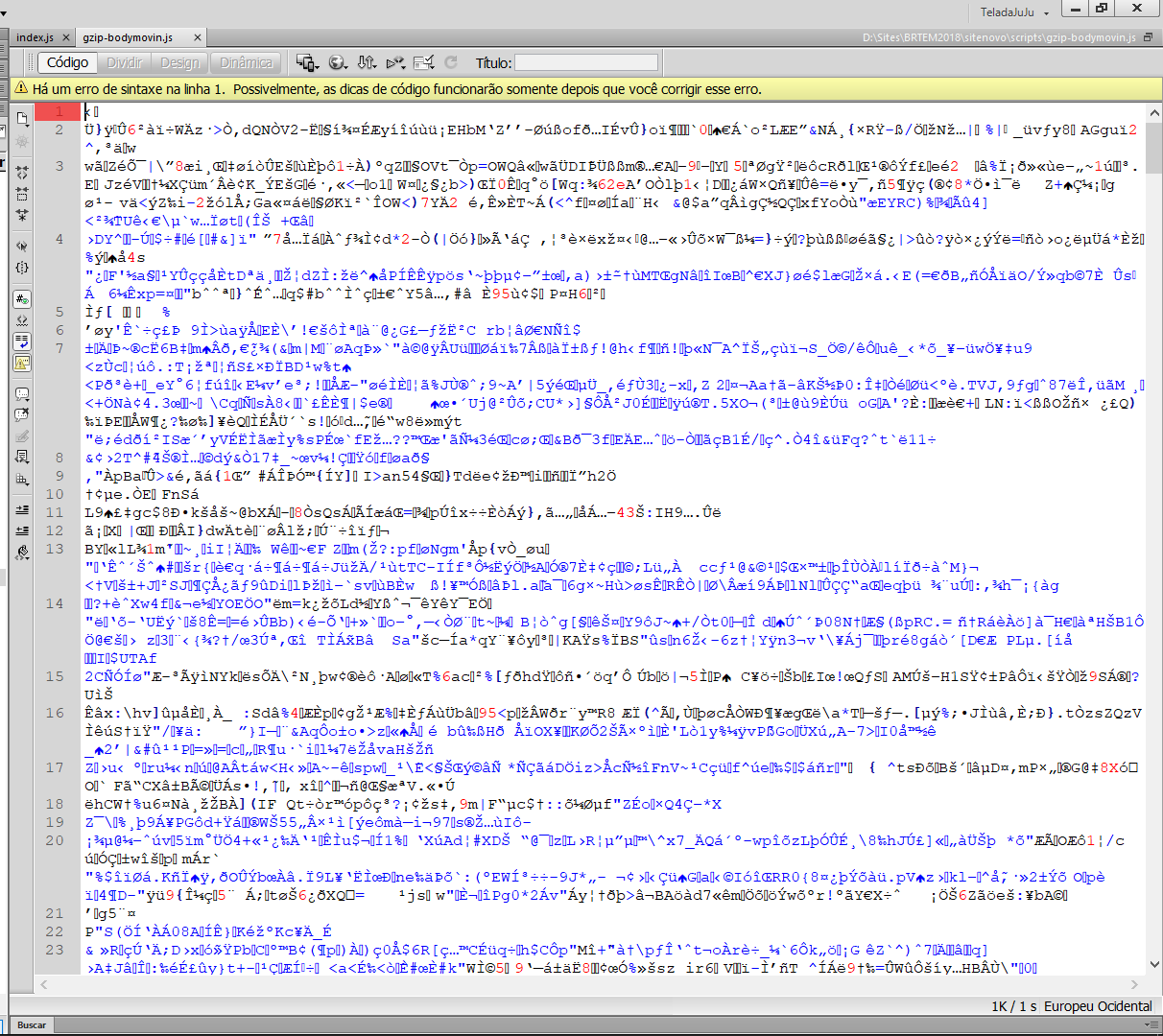Open the Open Documents list icon
The height and width of the screenshot is (1036, 1163).
[x=22, y=118]
